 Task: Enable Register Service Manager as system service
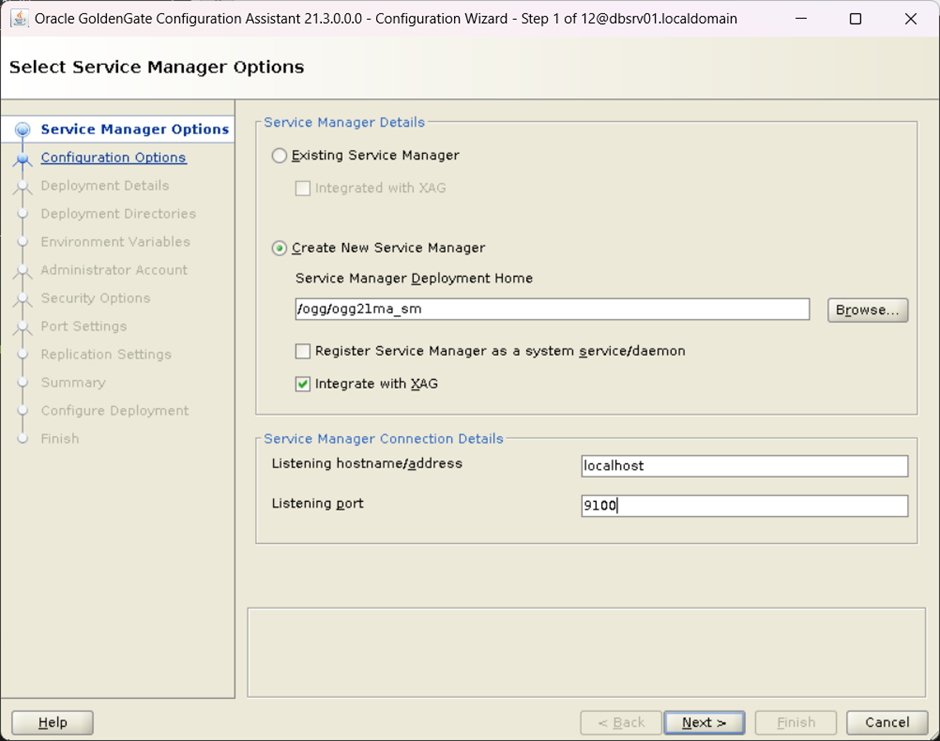pos(303,351)
